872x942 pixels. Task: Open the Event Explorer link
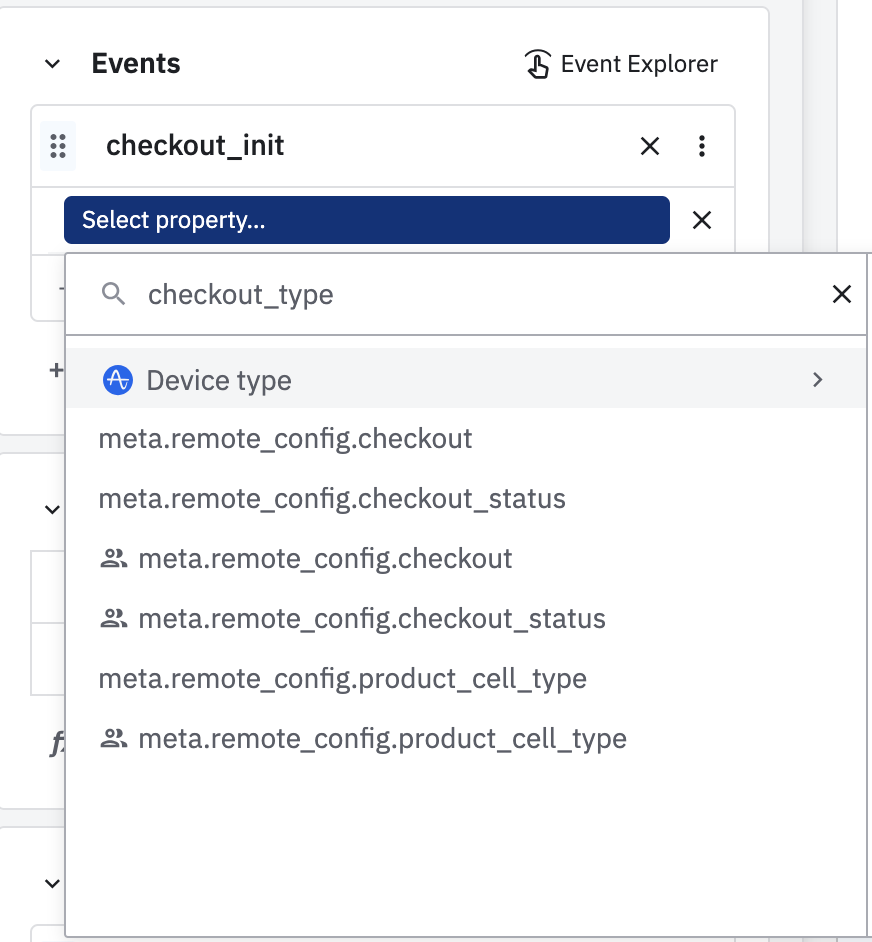[638, 64]
